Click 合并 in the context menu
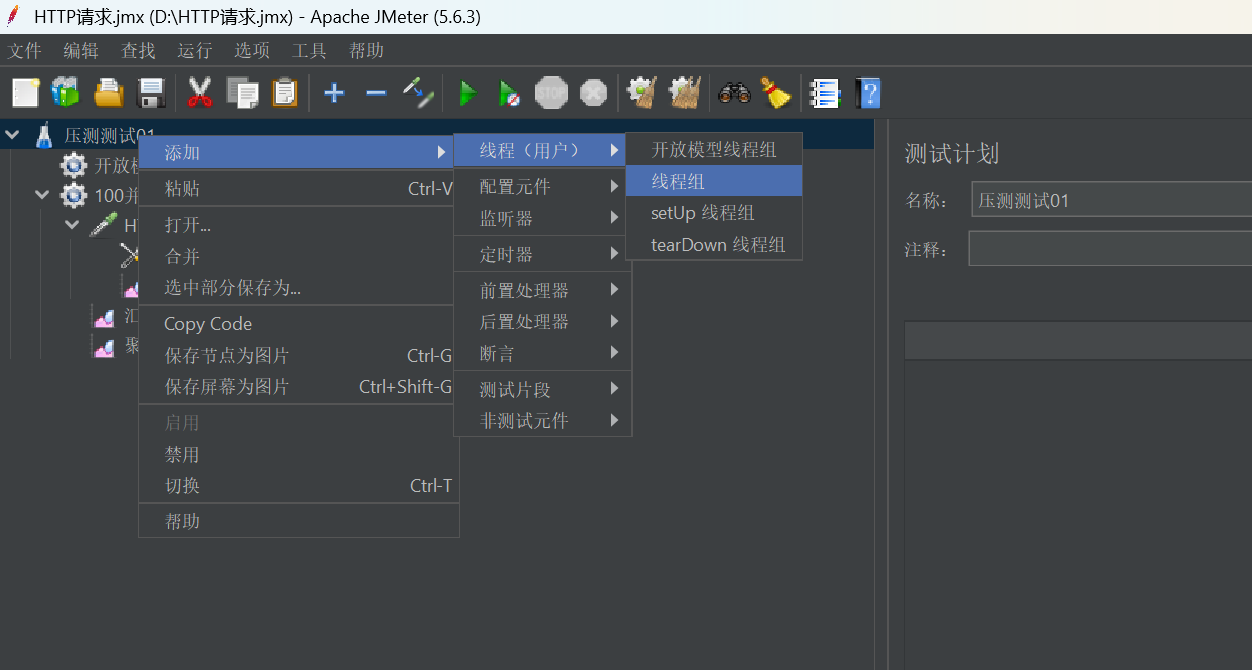This screenshot has height=670, width=1252. 298,256
